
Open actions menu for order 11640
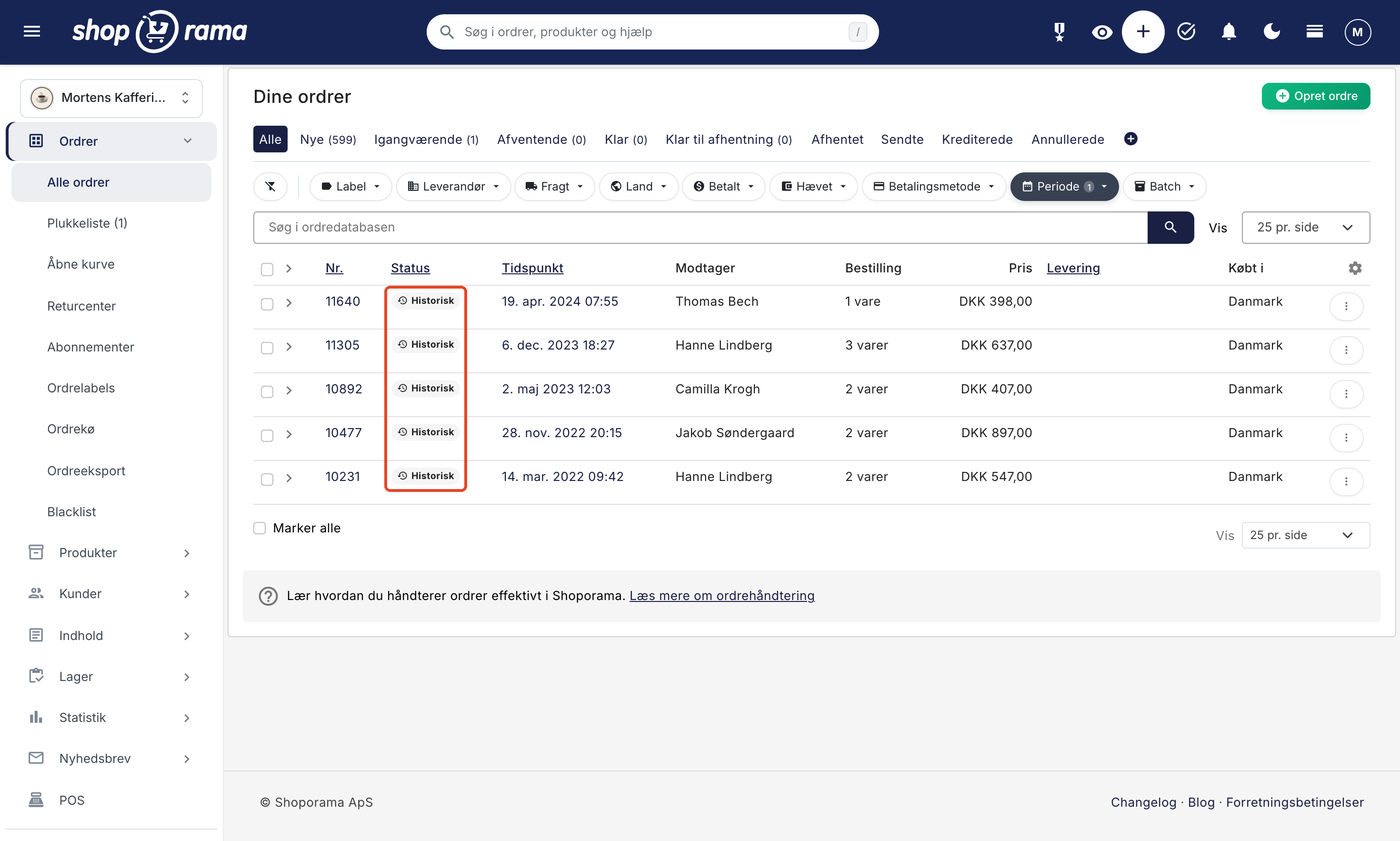coord(1346,306)
